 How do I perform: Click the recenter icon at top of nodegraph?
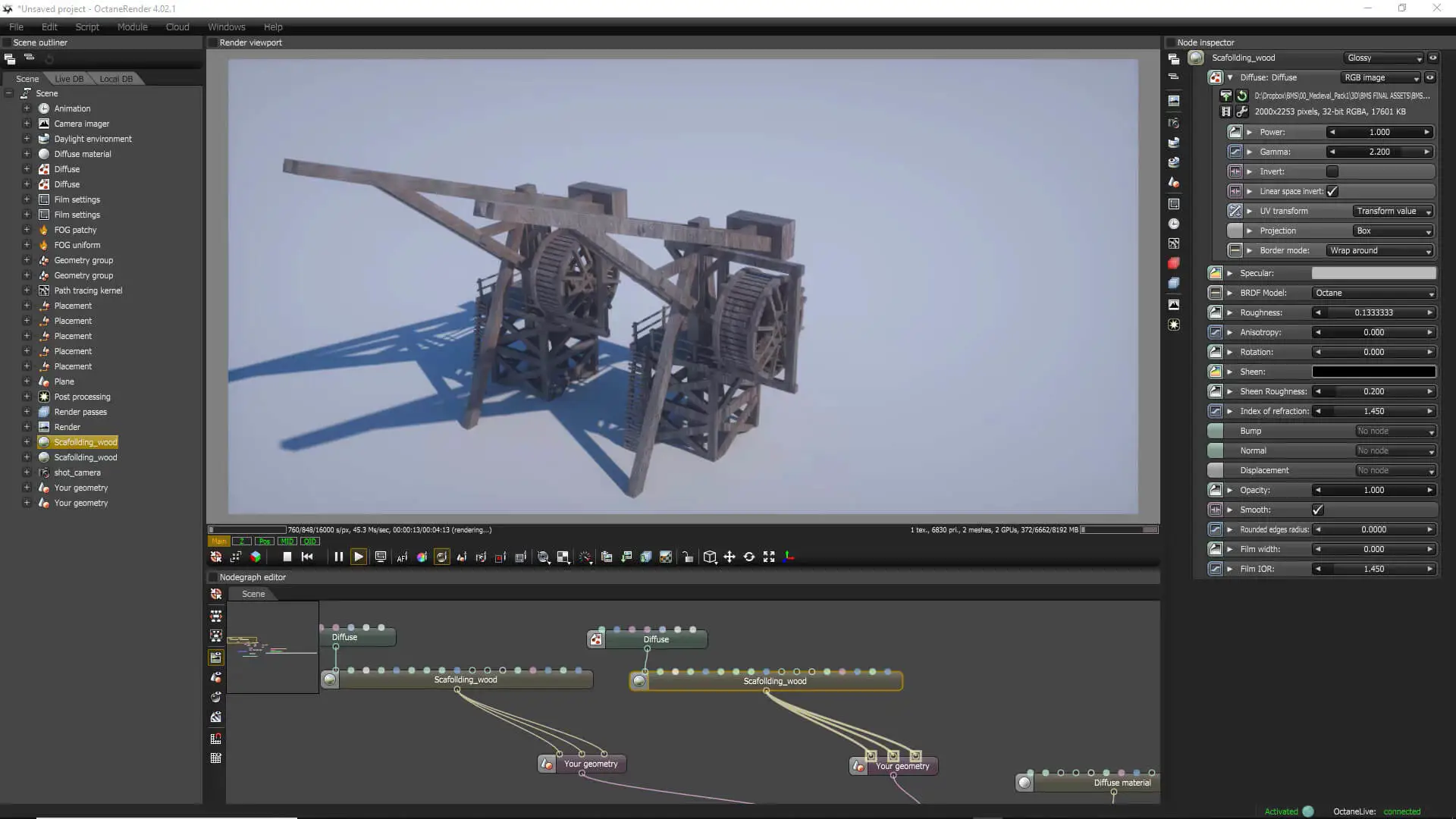click(216, 594)
